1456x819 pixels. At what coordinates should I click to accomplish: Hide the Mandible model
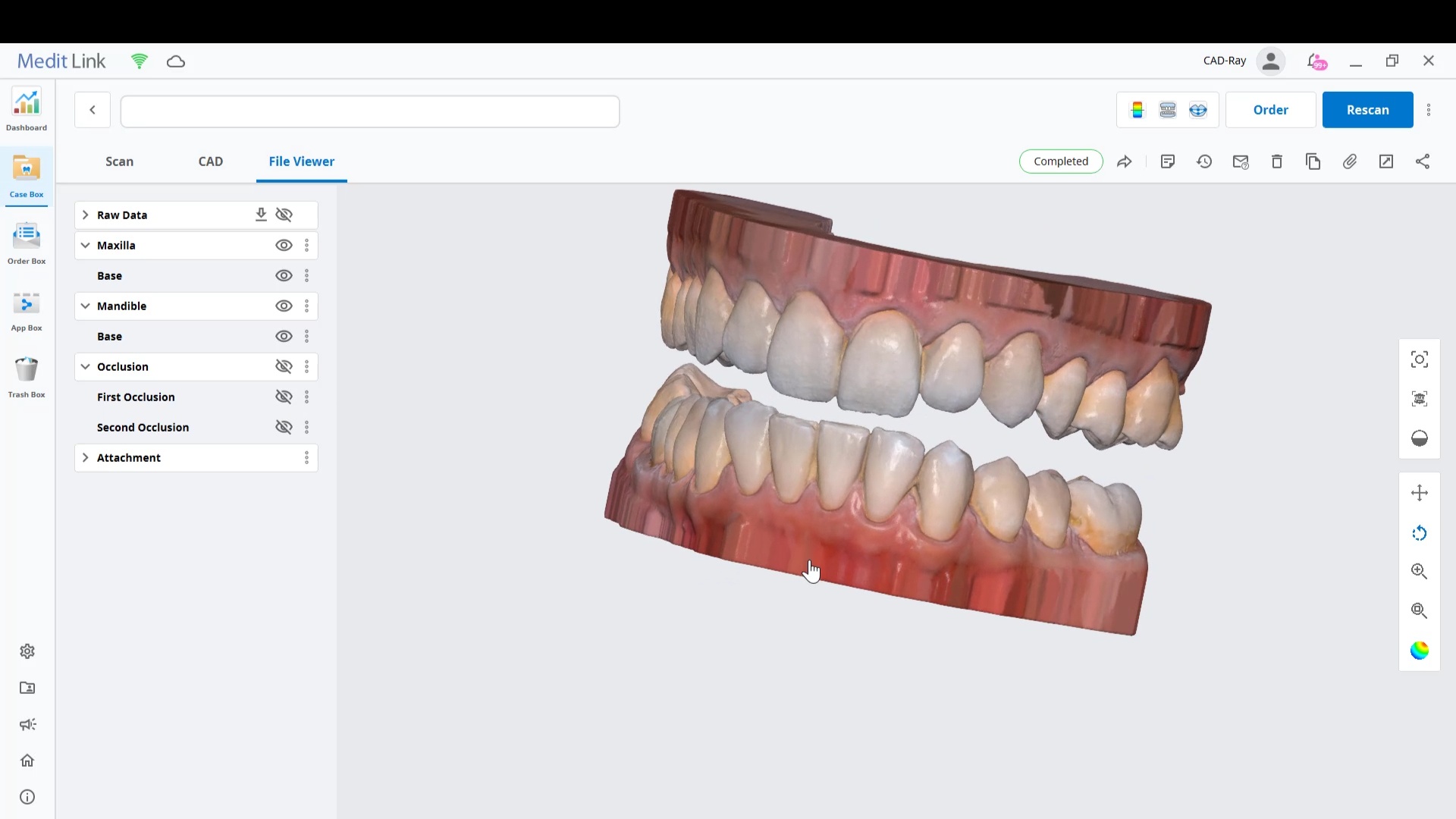click(284, 306)
